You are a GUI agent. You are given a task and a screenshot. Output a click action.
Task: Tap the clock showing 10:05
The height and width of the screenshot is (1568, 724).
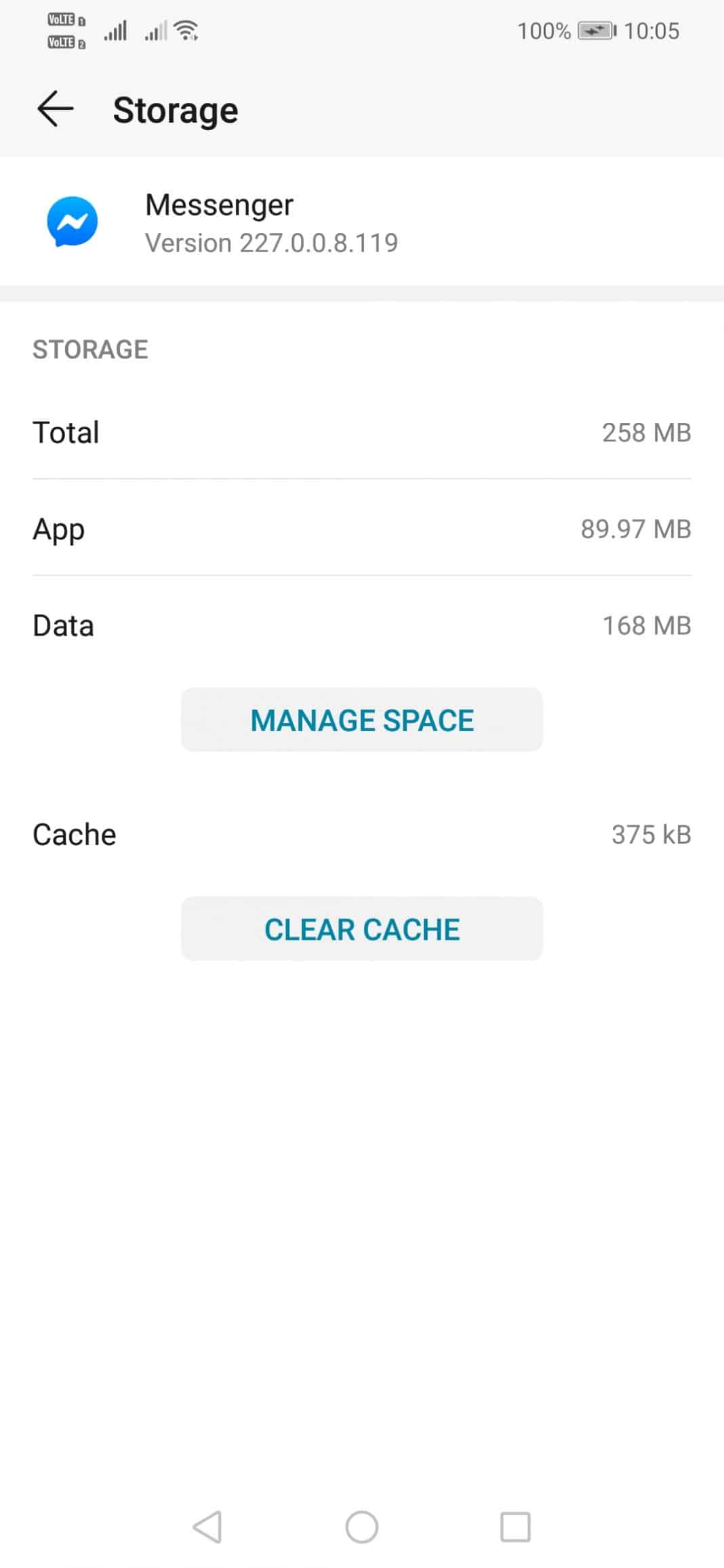click(651, 31)
